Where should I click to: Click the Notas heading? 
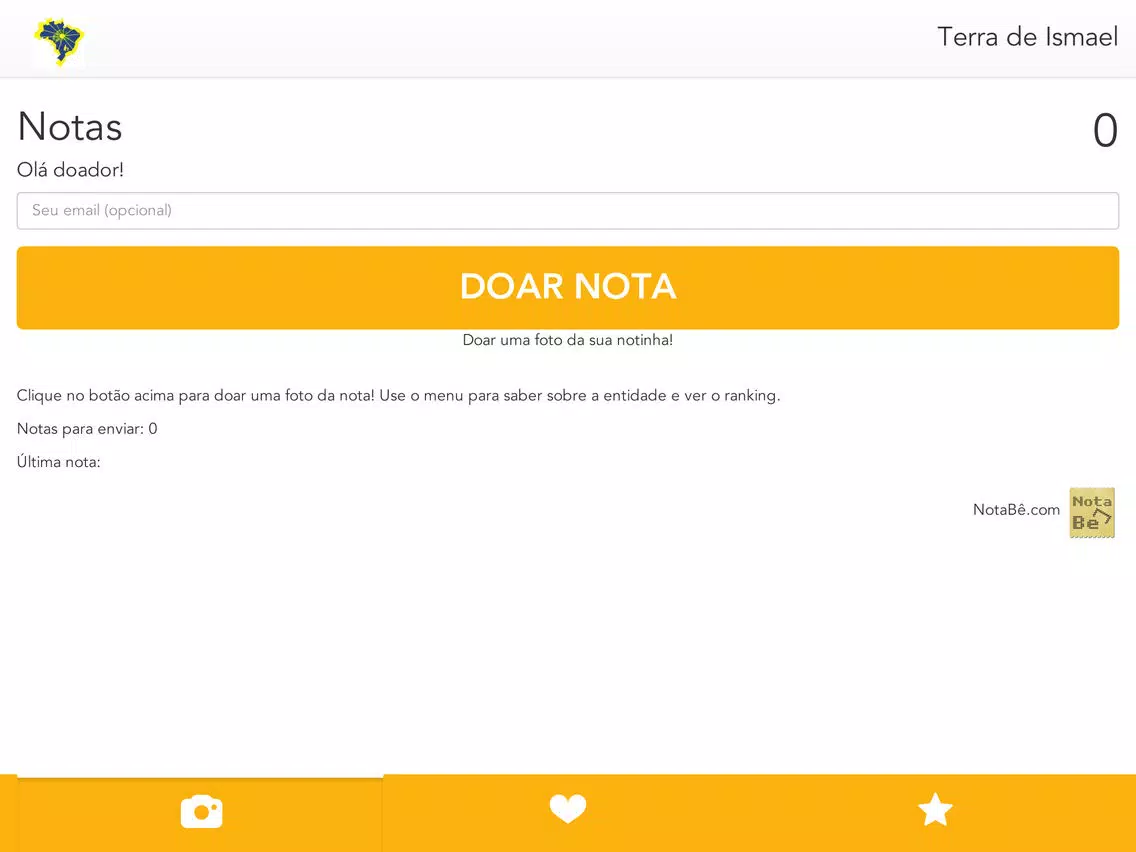[70, 127]
